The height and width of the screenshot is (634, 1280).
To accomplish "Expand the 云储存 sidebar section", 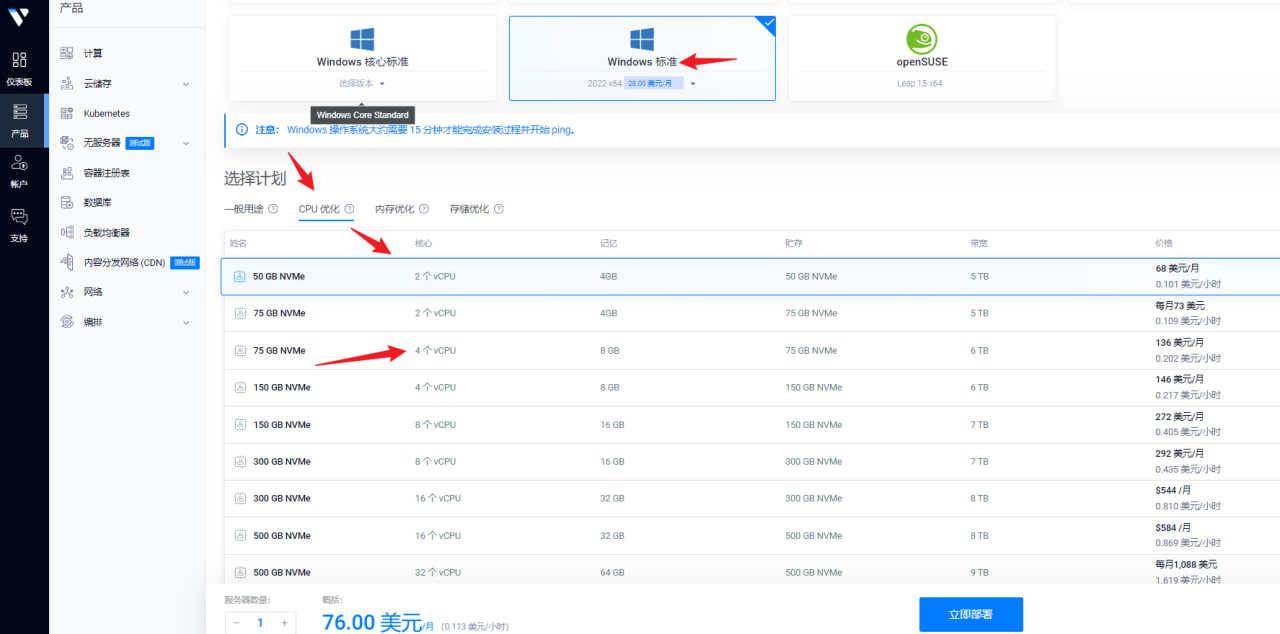I will [186, 84].
